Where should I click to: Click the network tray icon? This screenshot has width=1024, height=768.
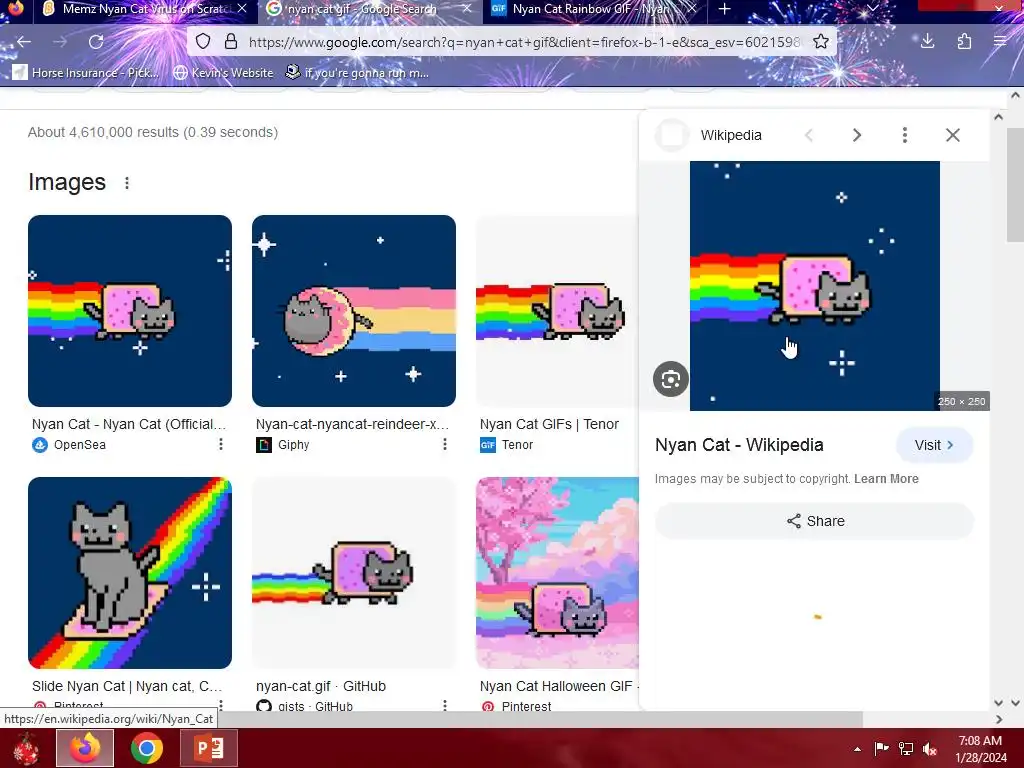[906, 749]
